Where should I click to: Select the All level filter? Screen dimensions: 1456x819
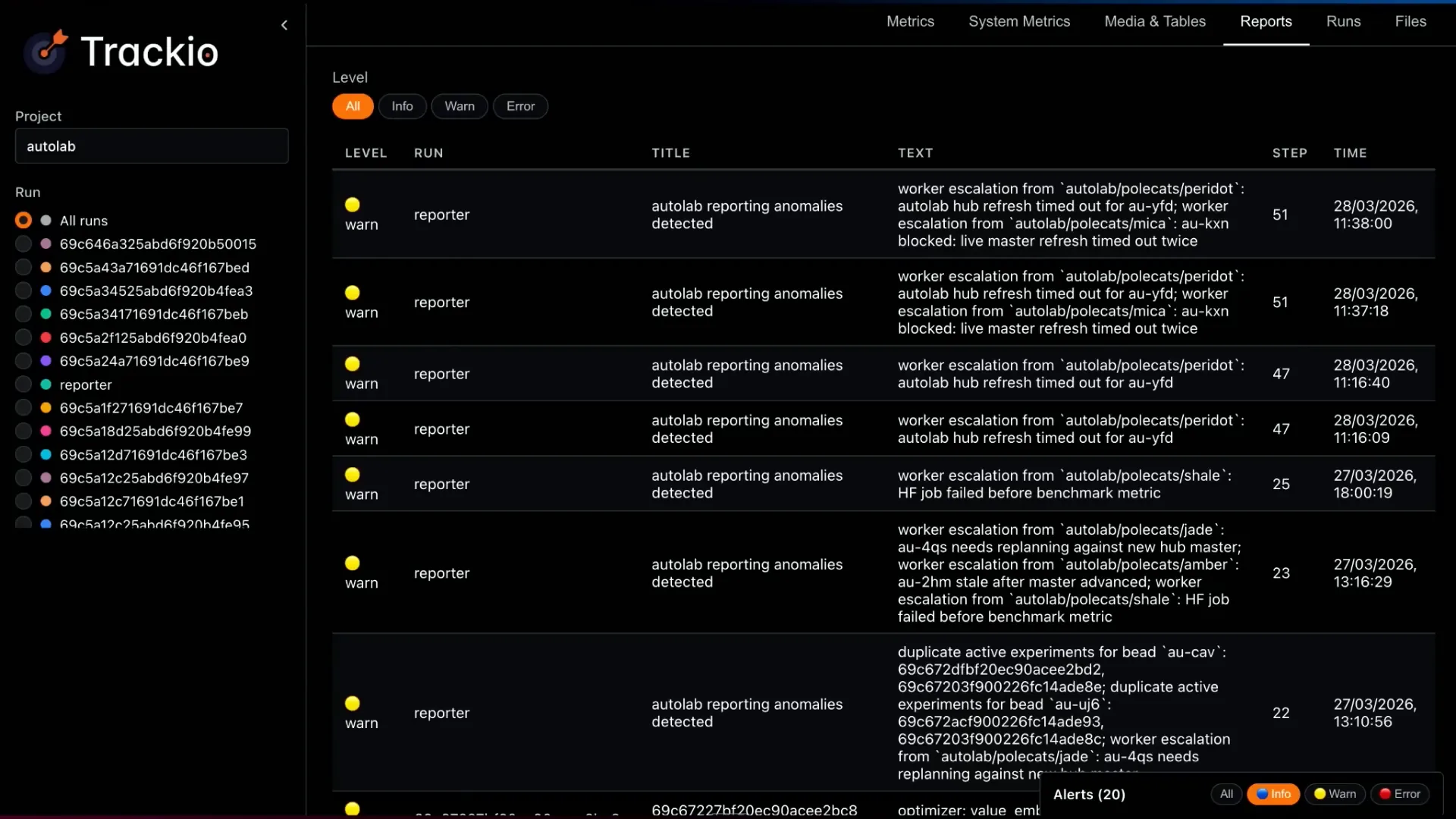tap(353, 106)
